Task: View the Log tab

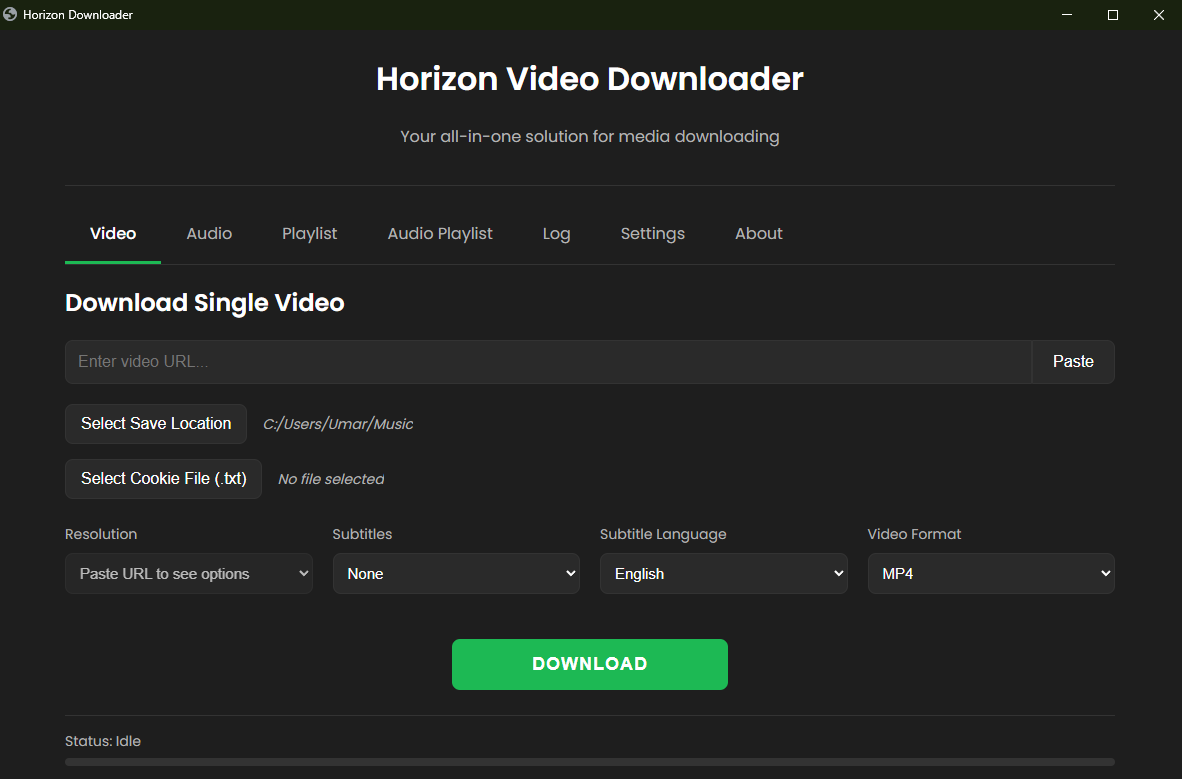Action: [x=556, y=234]
